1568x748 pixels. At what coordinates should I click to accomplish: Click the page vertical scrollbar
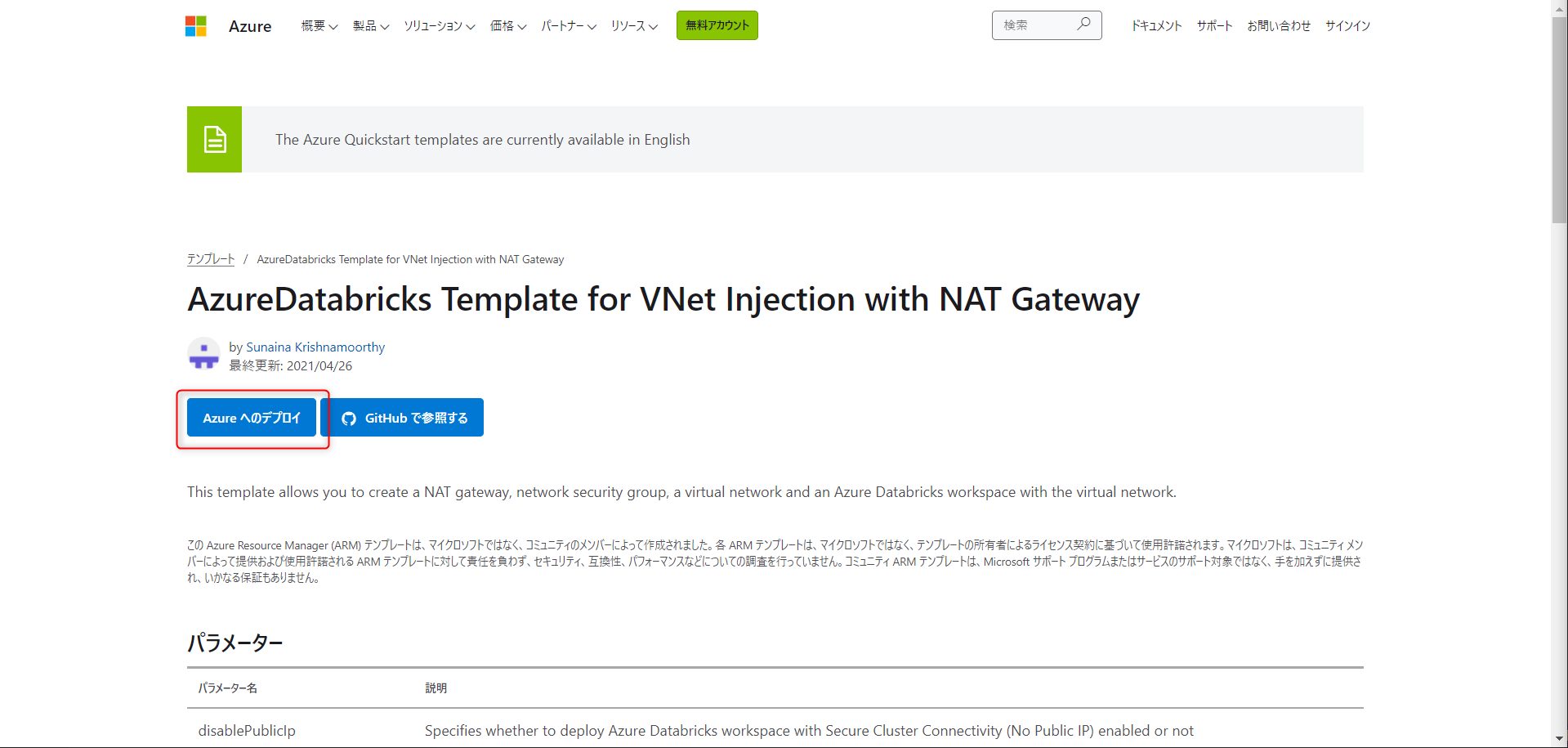click(x=1559, y=123)
